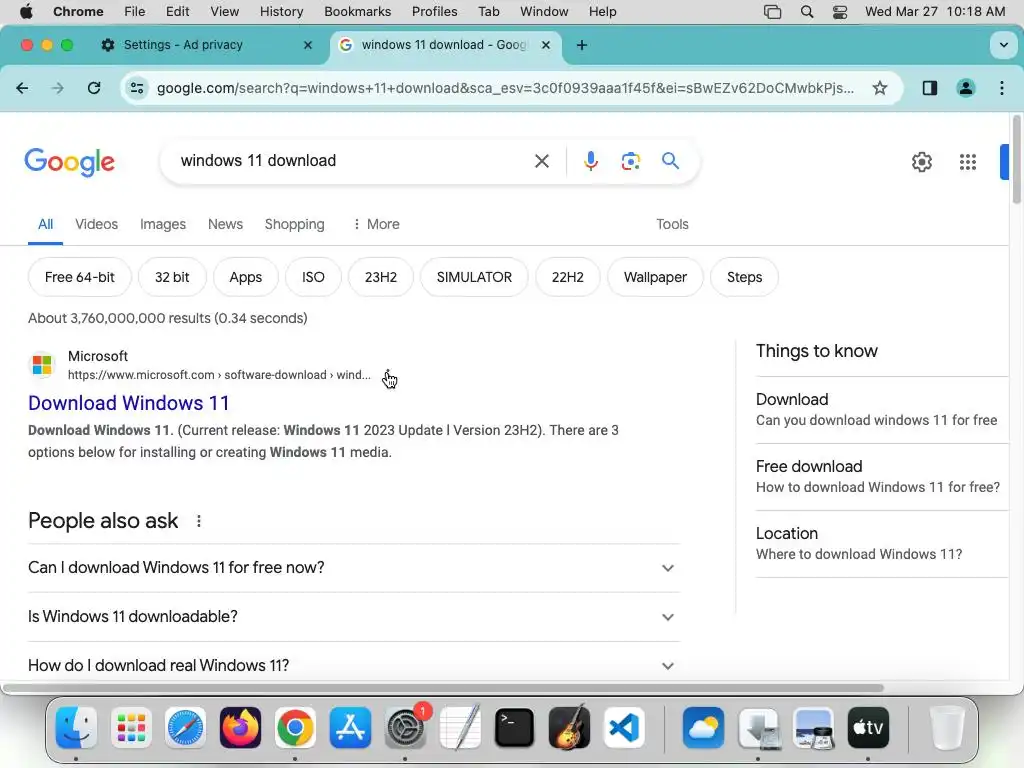This screenshot has height=768, width=1024.
Task: Go back to the previous page
Action: tap(22, 88)
